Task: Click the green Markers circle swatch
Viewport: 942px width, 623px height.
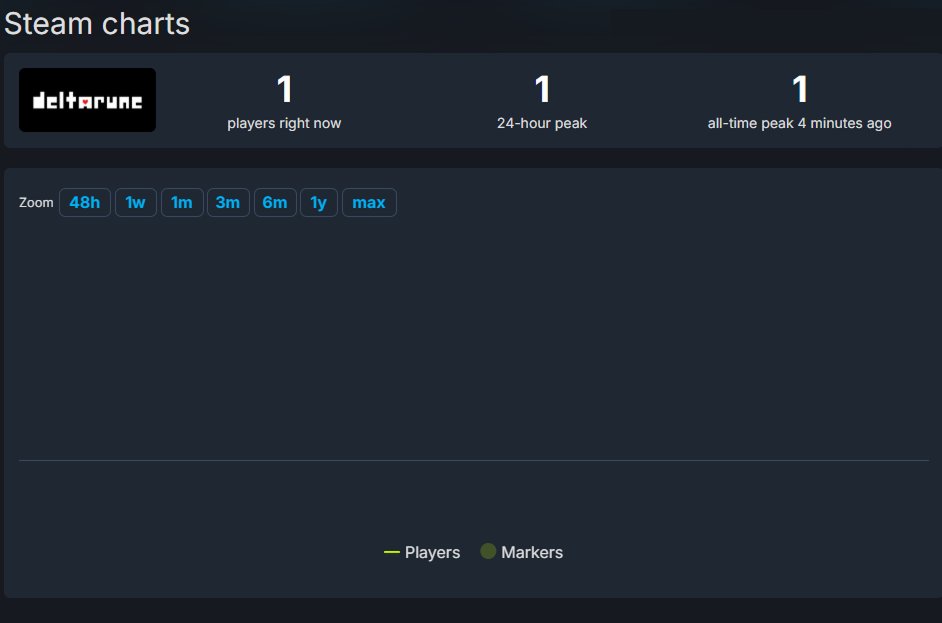Action: (x=488, y=551)
